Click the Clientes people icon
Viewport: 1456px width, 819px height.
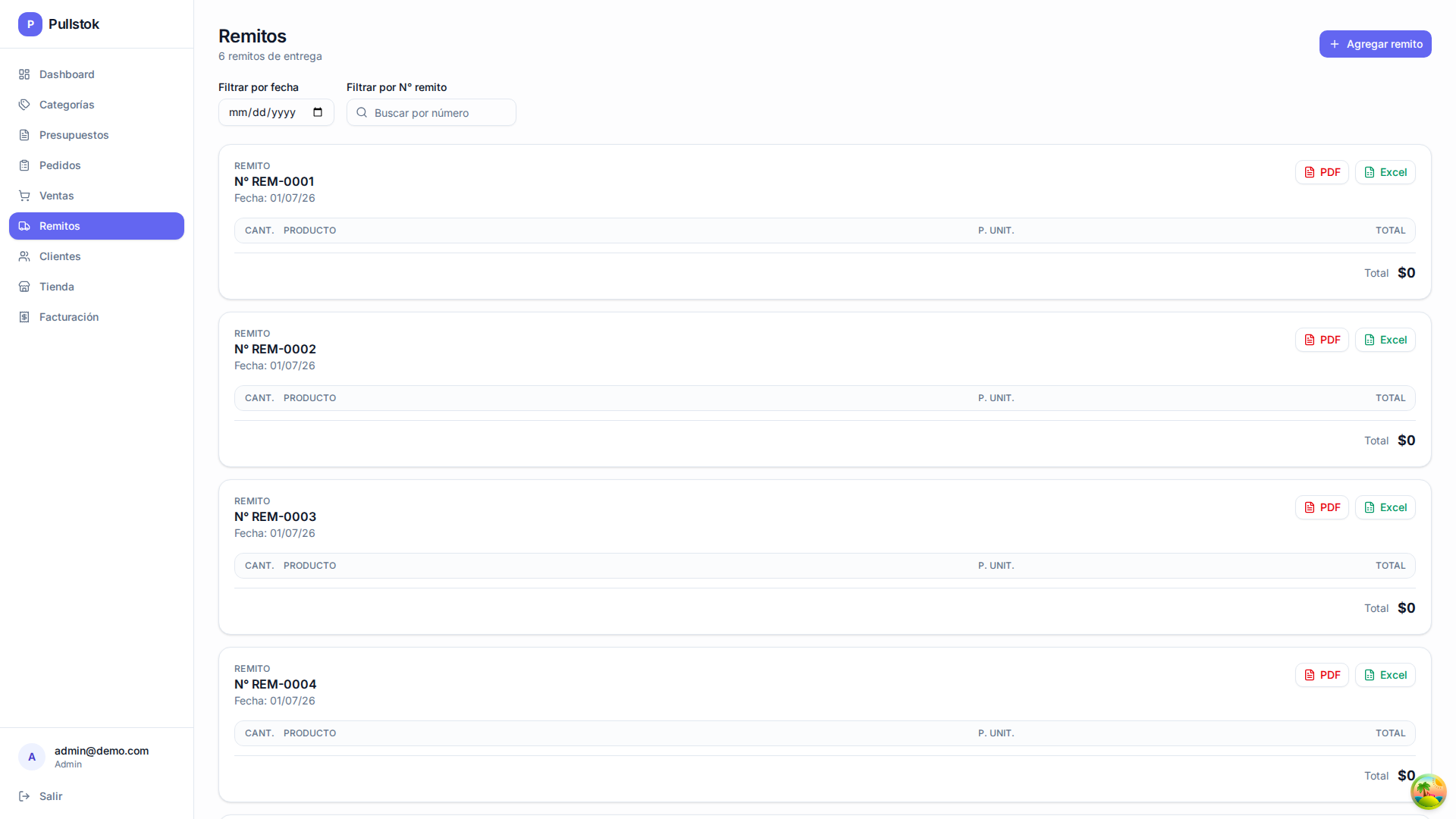pos(24,256)
